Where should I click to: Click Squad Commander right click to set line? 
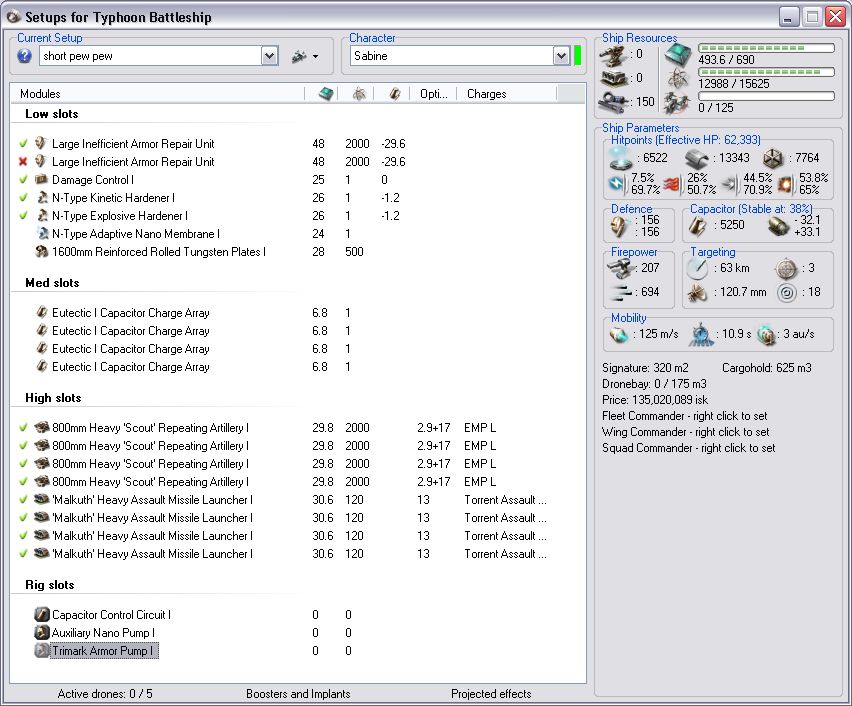(688, 448)
